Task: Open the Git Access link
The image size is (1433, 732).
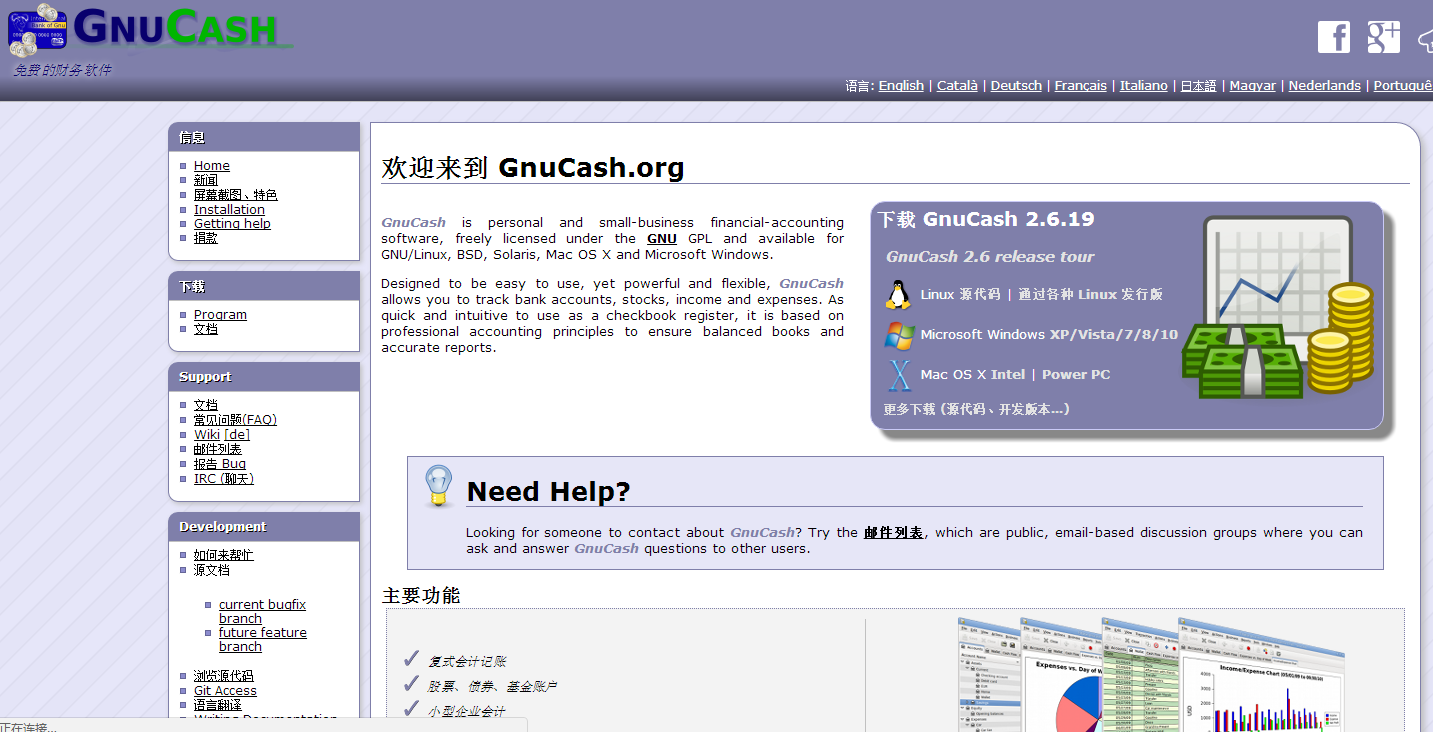Action: [x=225, y=691]
